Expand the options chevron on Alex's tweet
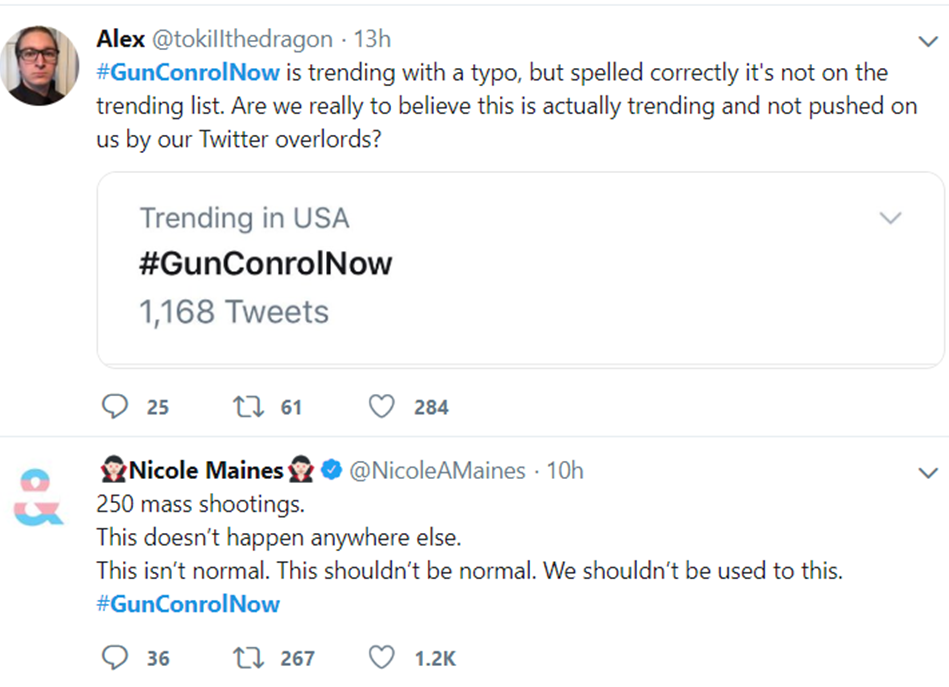 [928, 41]
